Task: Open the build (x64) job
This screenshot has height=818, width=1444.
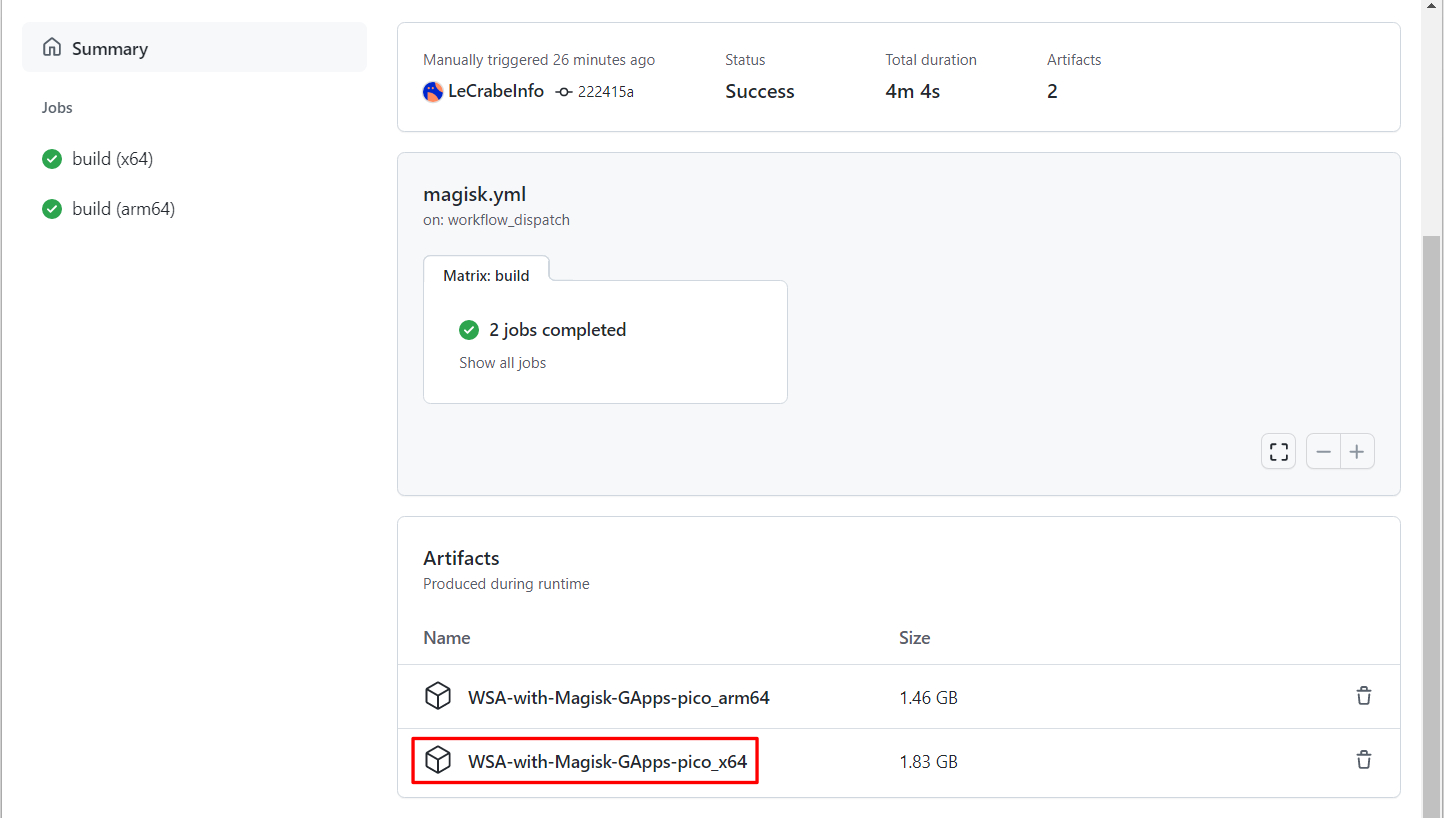Action: pyautogui.click(x=112, y=159)
